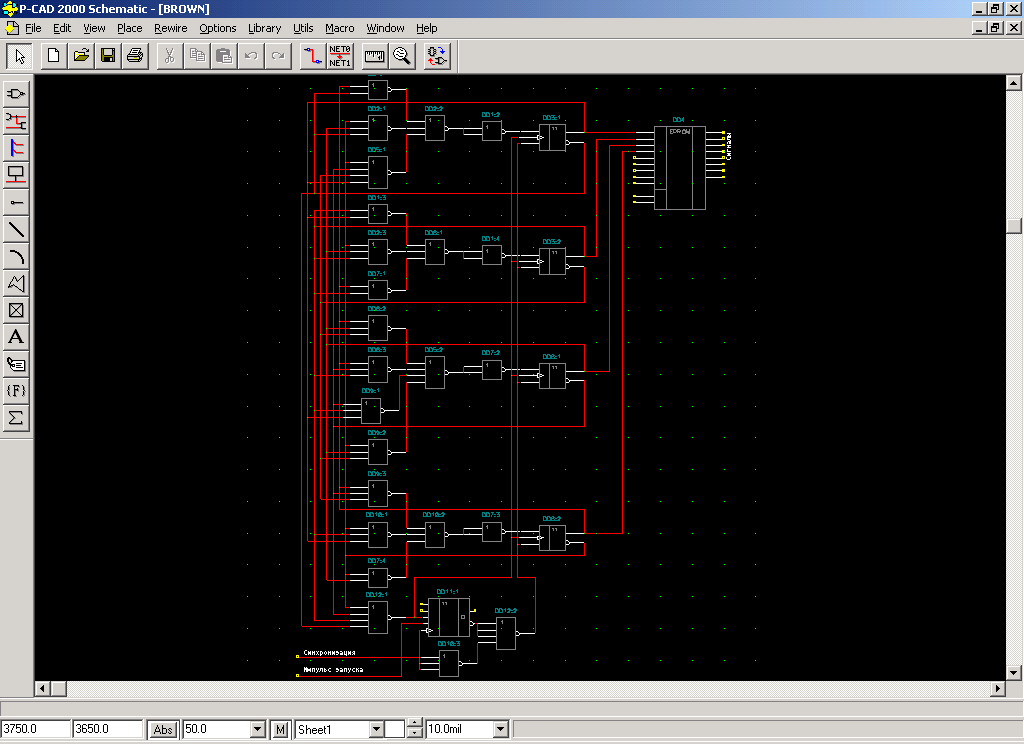
Task: Activate the Place Wire tool
Action: (16, 121)
